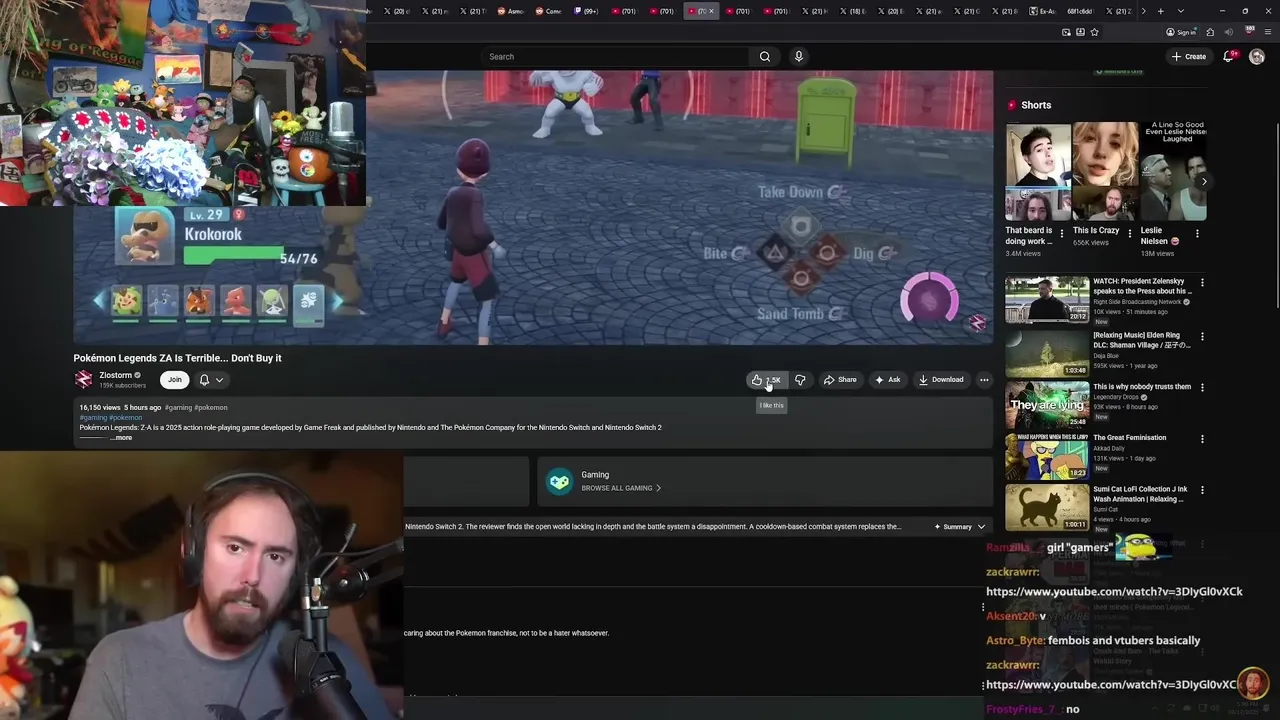Viewport: 1280px width, 720px height.
Task: Open options for 'The Great Feminisation' video
Action: click(x=1202, y=439)
